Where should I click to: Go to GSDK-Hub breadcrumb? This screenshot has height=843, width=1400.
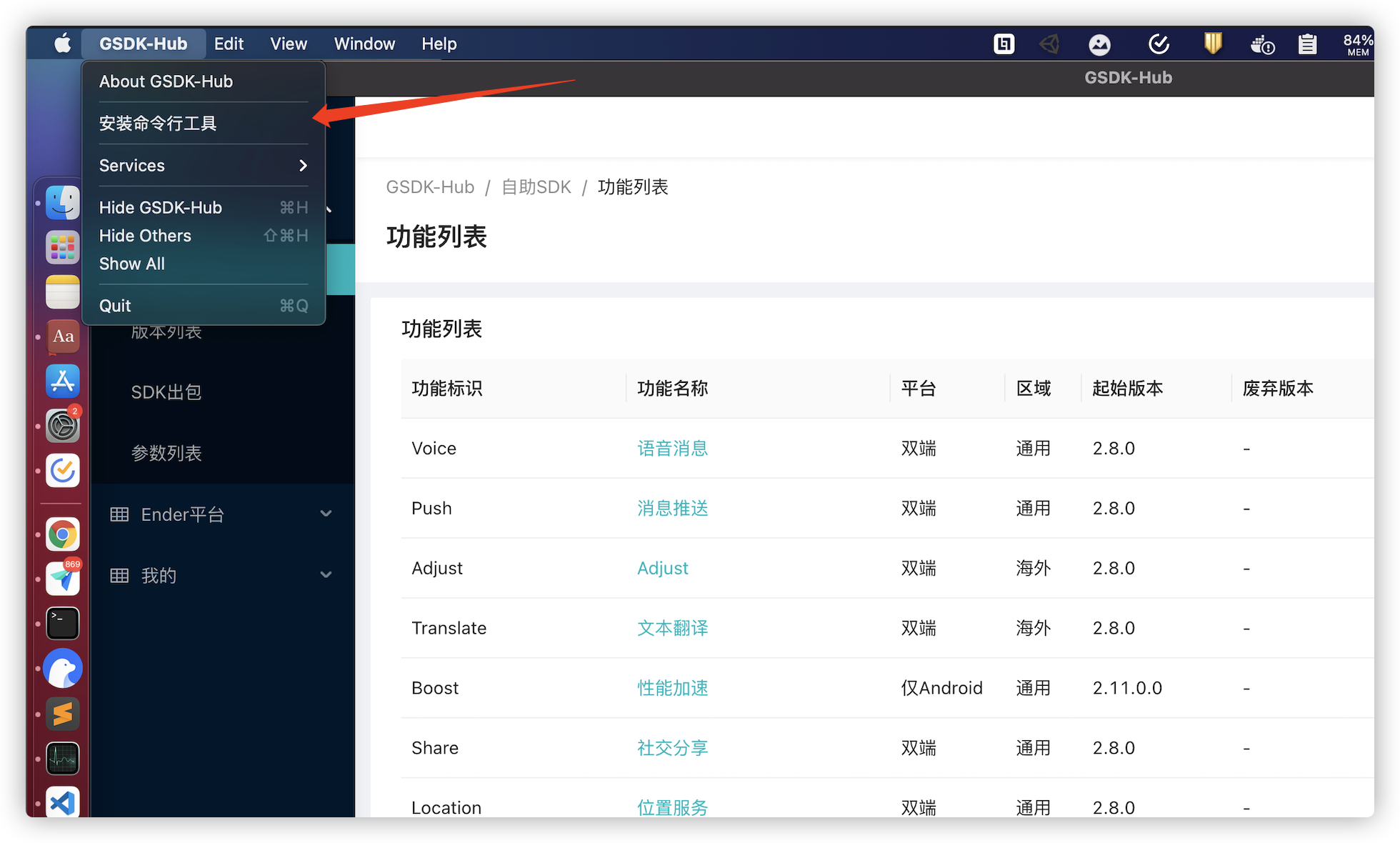pyautogui.click(x=430, y=187)
